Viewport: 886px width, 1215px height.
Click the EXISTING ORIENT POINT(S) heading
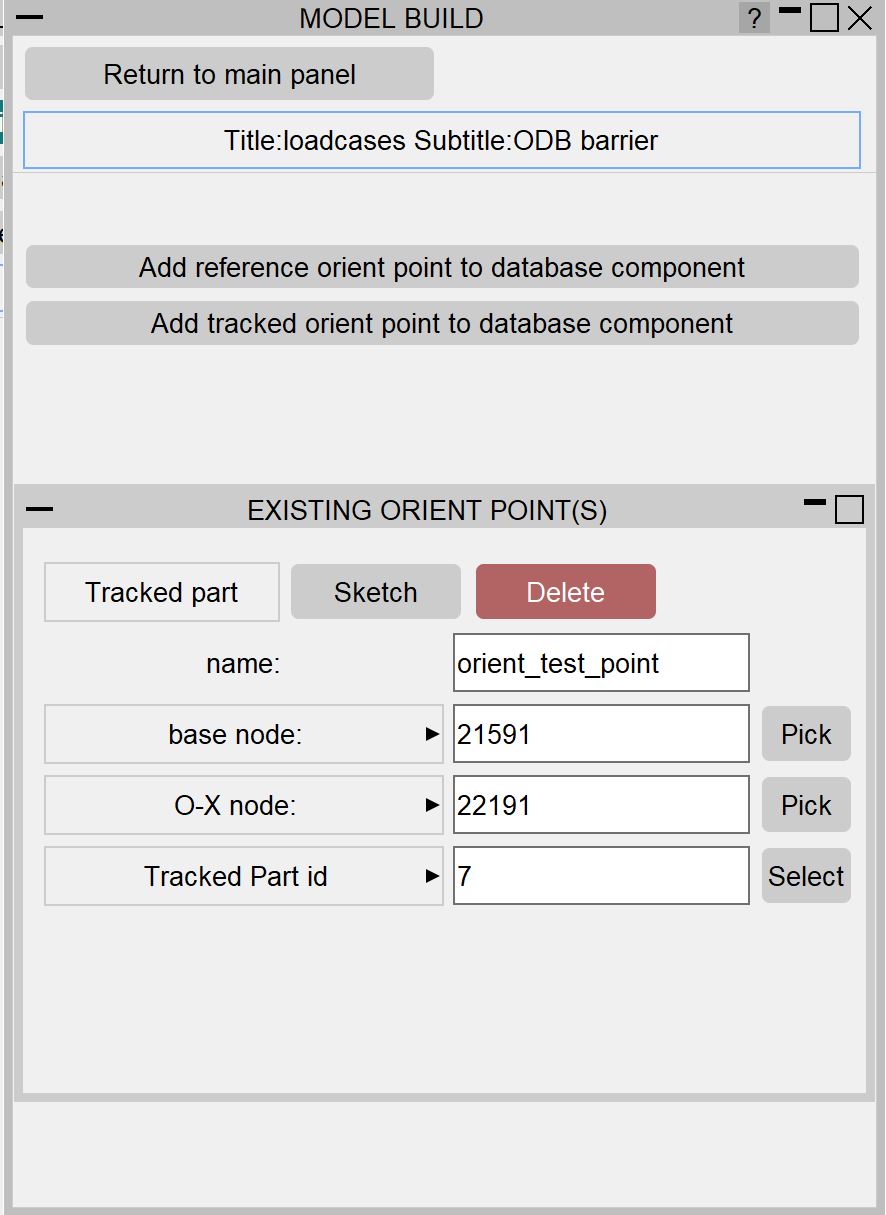click(x=427, y=510)
